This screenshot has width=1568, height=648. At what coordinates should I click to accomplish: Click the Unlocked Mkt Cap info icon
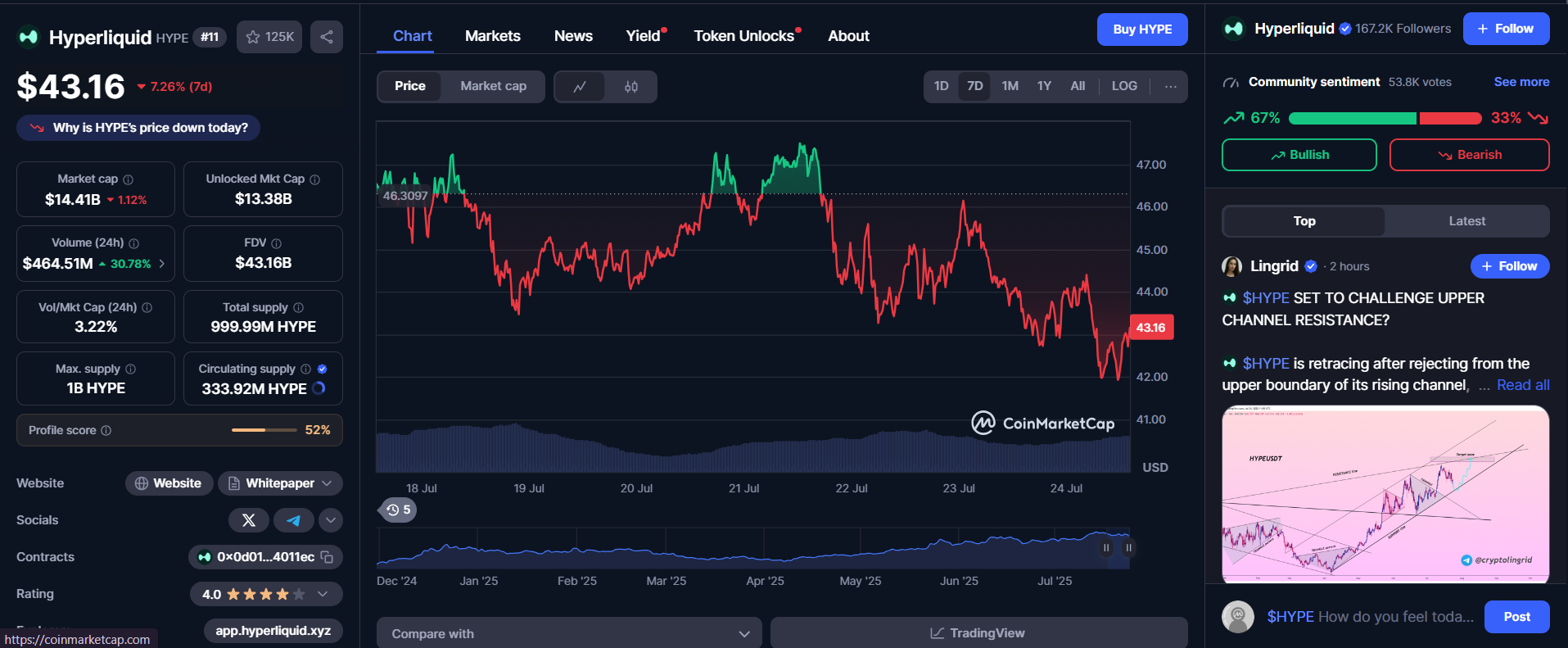(315, 179)
